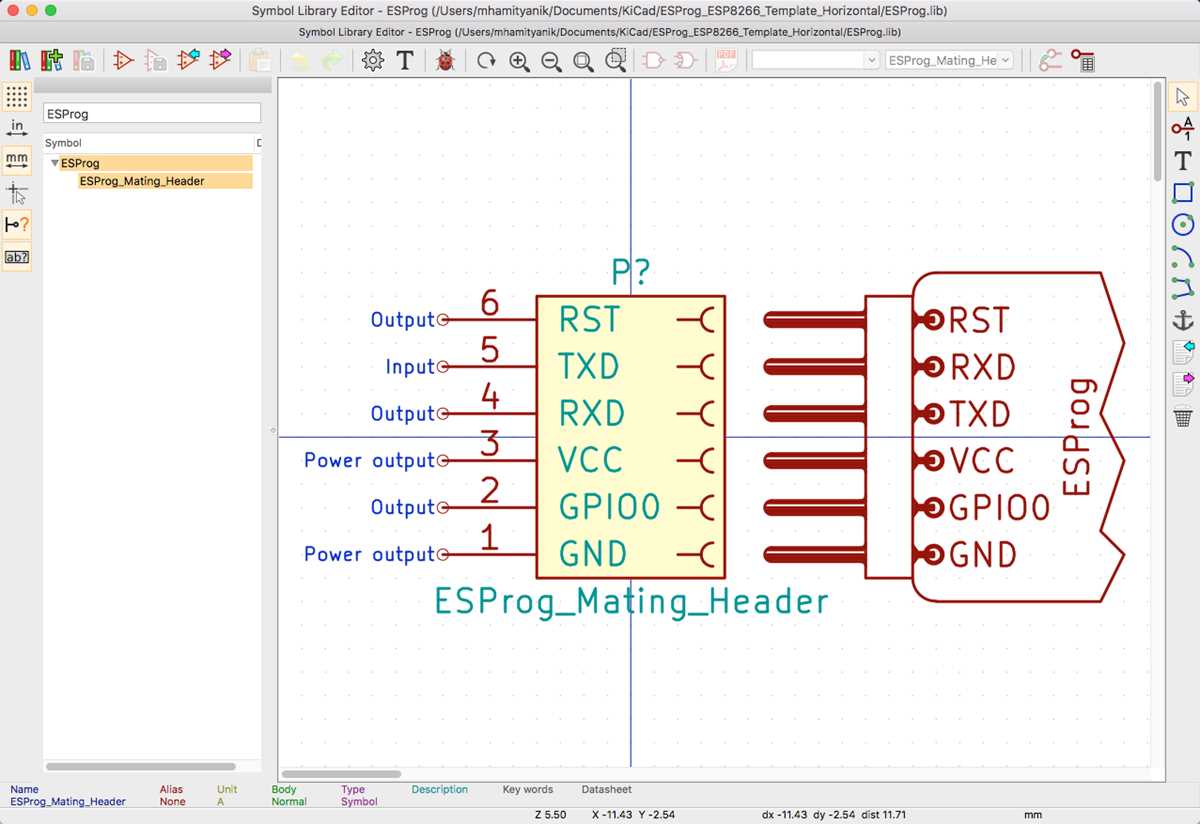This screenshot has height=824, width=1200.
Task: Enable normal De Morgan body style
Action: click(x=652, y=60)
